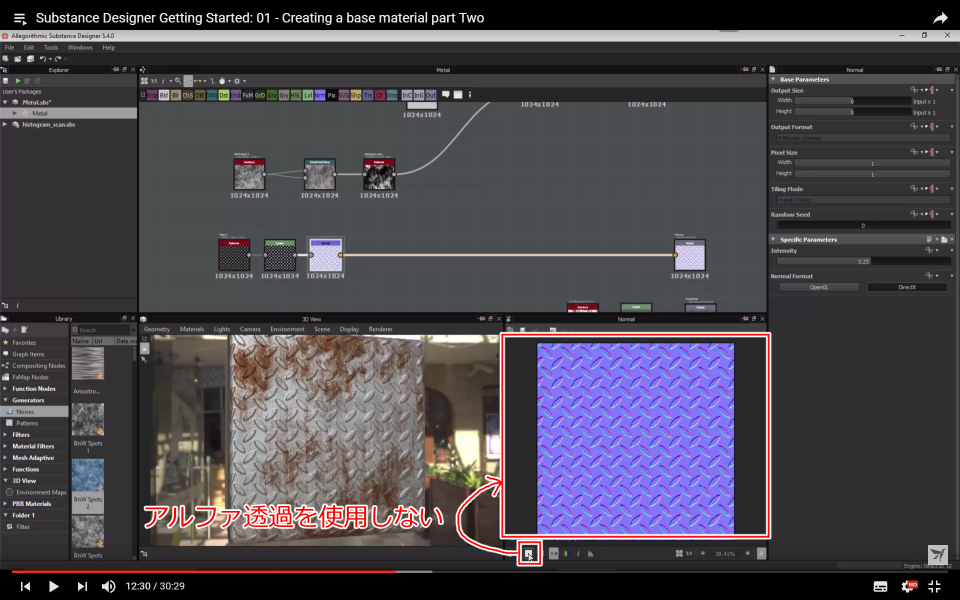Add an Output (Out) node

click(x=431, y=96)
